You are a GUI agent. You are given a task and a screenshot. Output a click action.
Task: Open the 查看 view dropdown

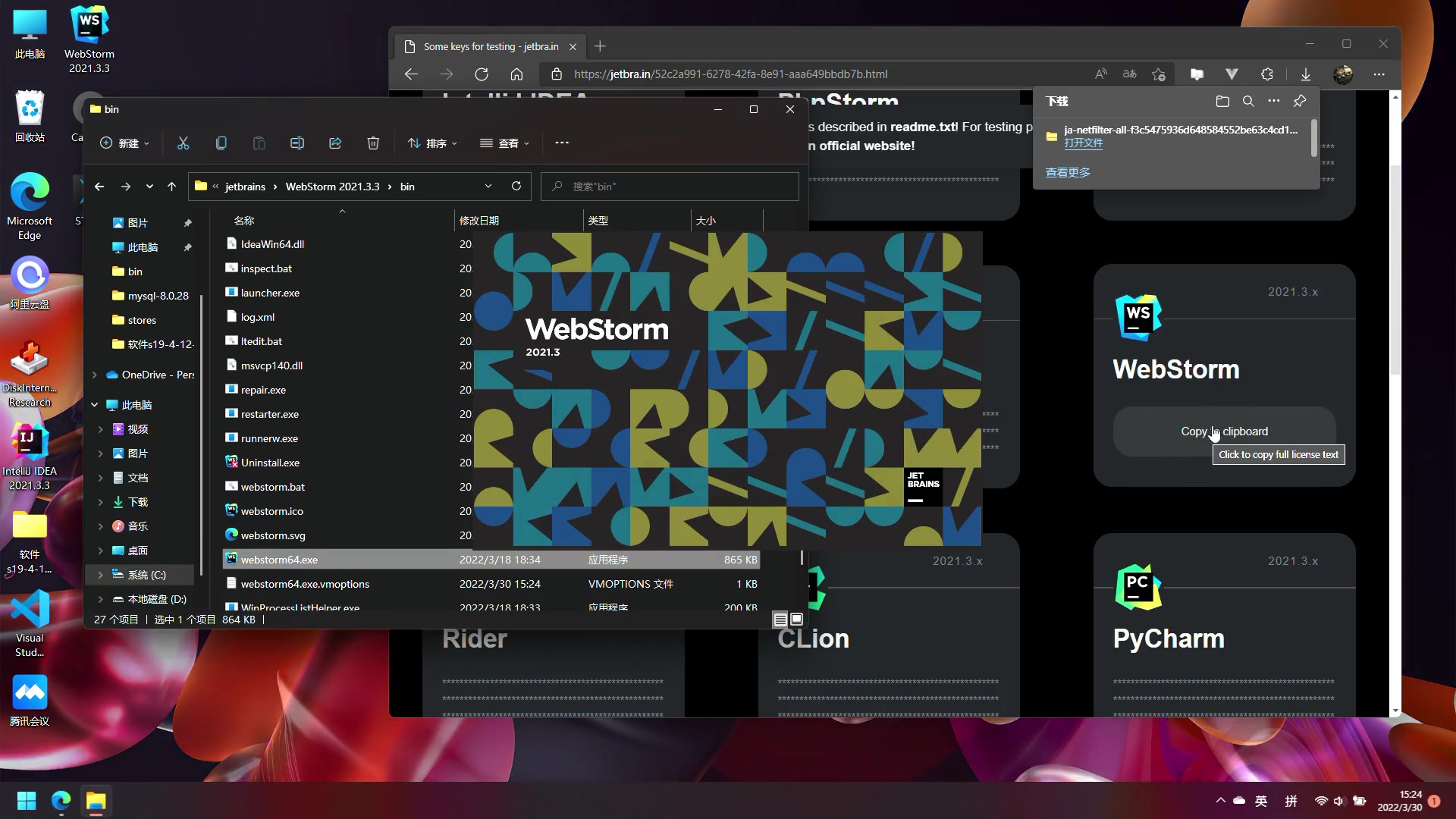point(504,143)
